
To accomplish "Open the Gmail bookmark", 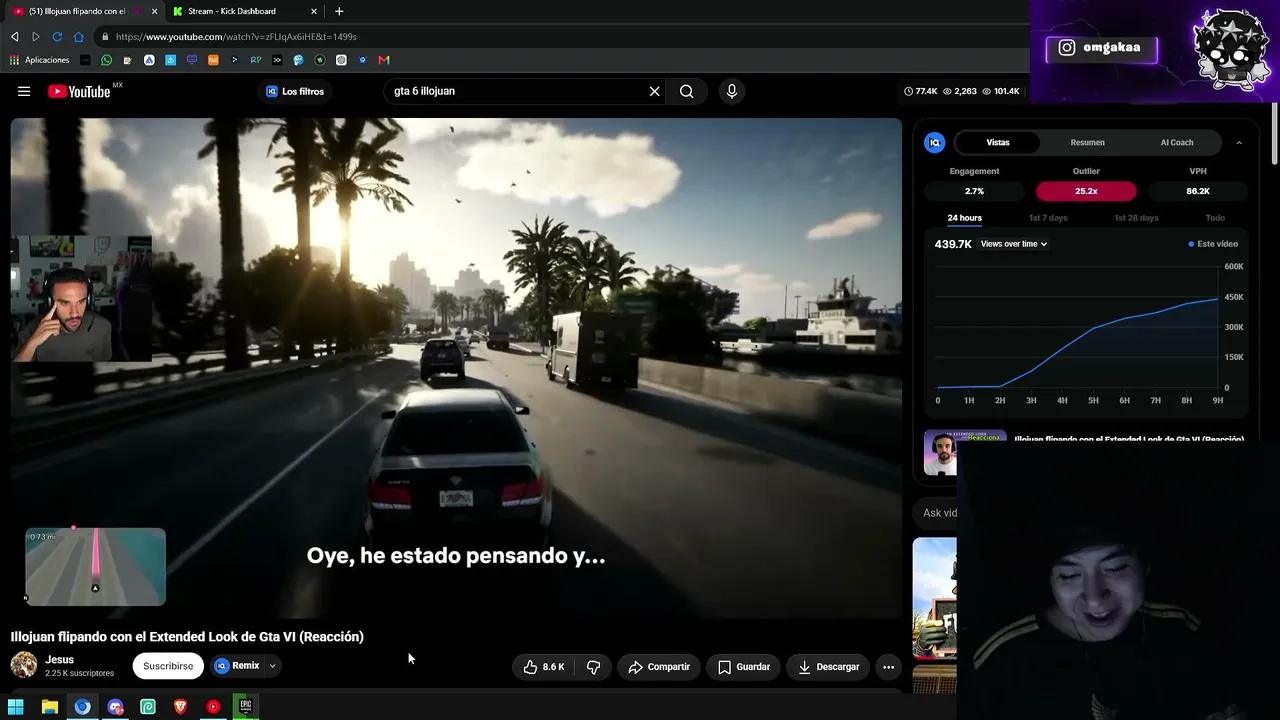I will point(384,60).
